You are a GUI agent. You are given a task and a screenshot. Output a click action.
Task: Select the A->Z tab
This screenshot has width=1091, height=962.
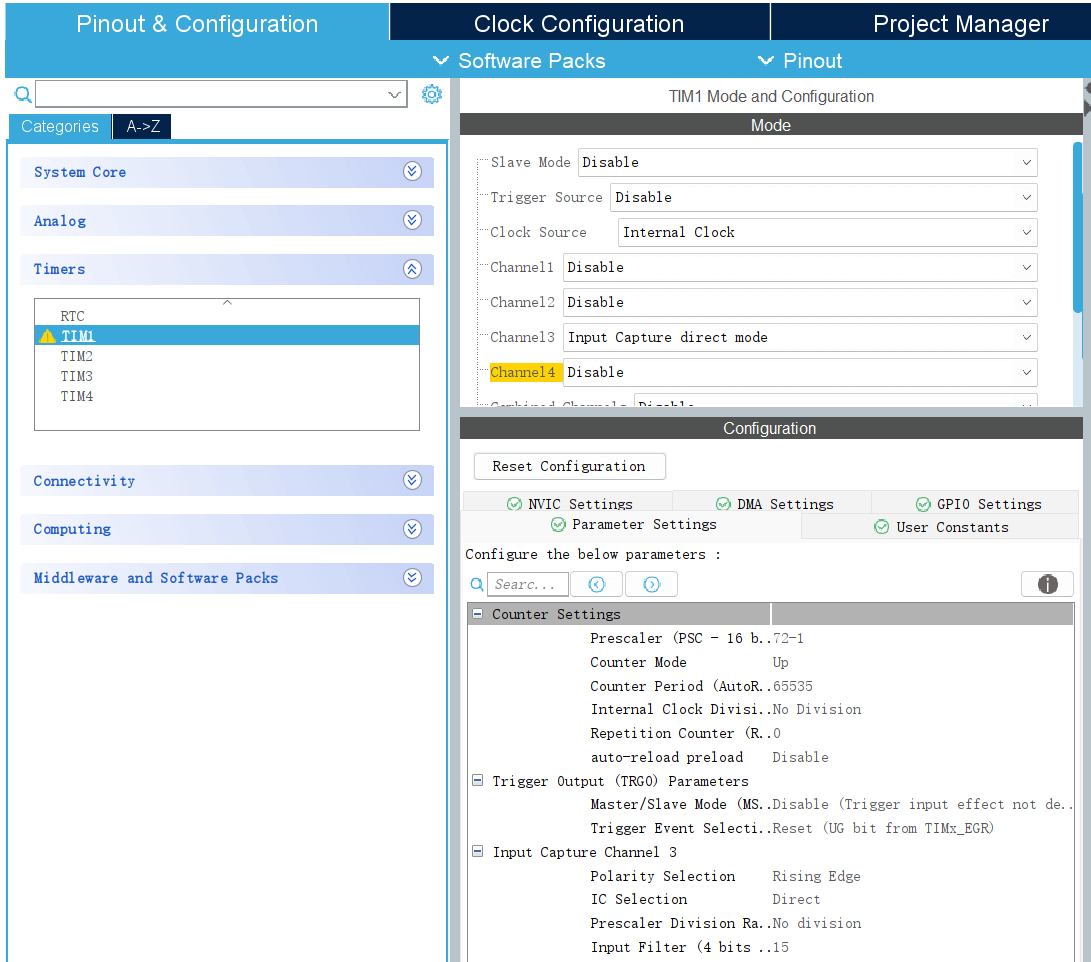(143, 127)
